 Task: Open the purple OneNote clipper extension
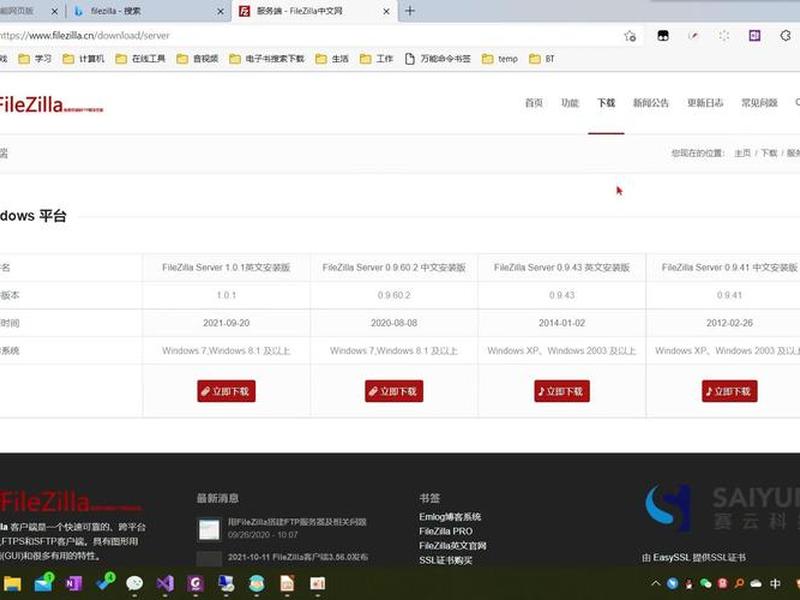[x=754, y=36]
